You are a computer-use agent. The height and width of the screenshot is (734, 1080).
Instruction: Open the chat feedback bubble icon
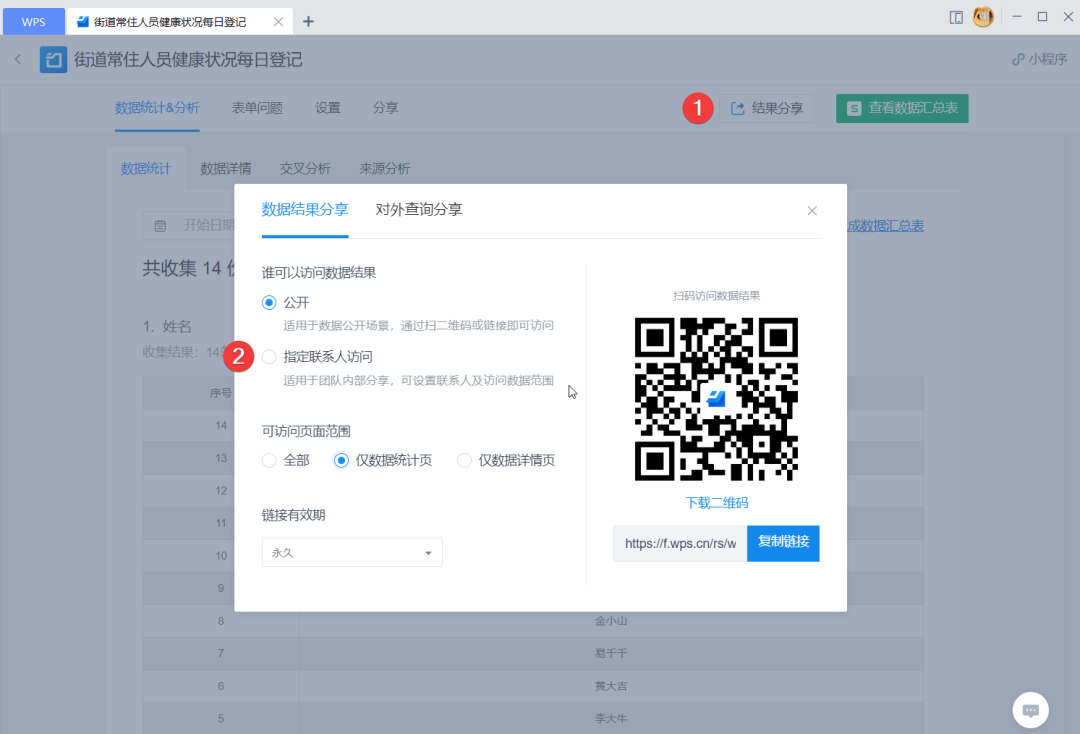tap(1030, 710)
